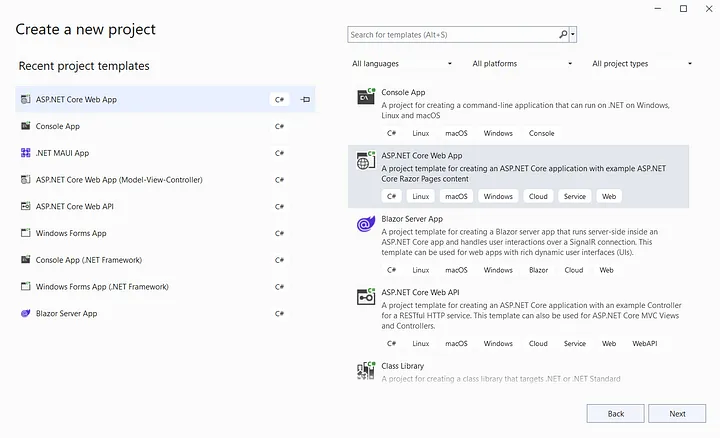Click the Console App template icon
720x438 pixels.
point(366,97)
